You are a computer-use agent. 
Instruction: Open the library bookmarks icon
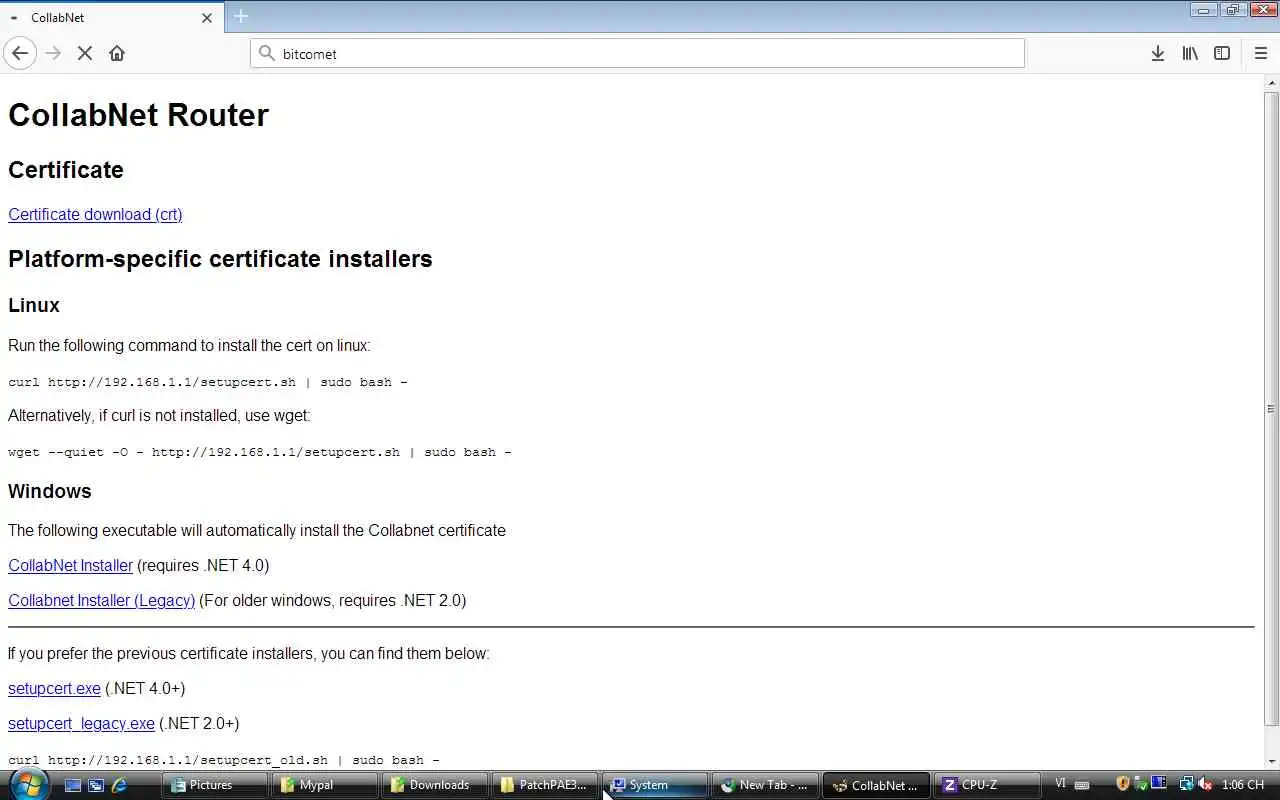[1190, 53]
